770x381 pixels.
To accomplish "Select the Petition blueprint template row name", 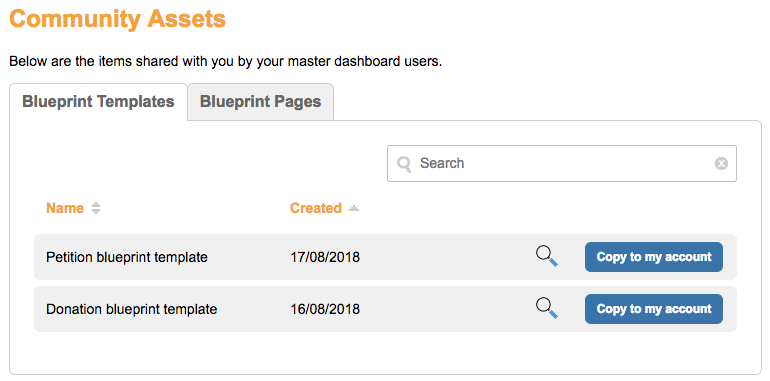I will (127, 257).
